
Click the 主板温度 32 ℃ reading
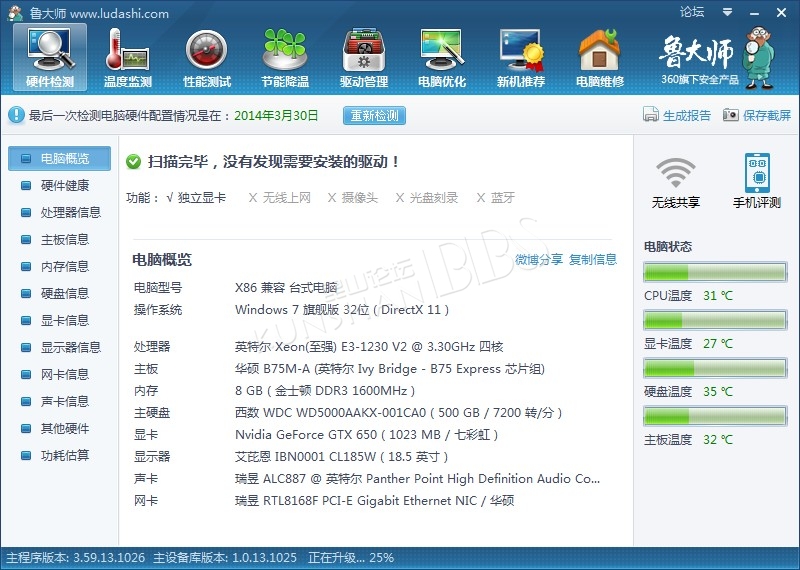click(718, 439)
